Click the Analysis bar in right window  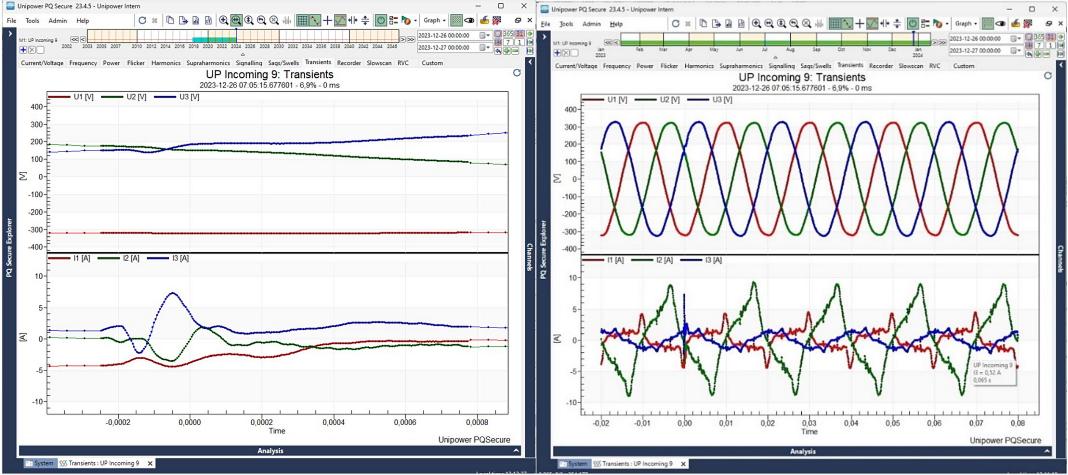802,450
